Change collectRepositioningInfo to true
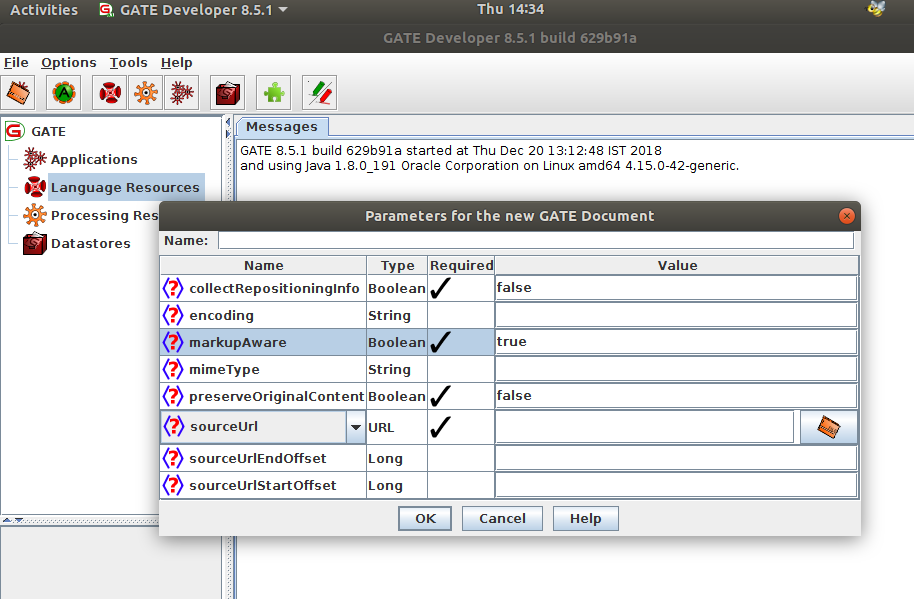Viewport: 914px width, 599px height. (x=675, y=287)
